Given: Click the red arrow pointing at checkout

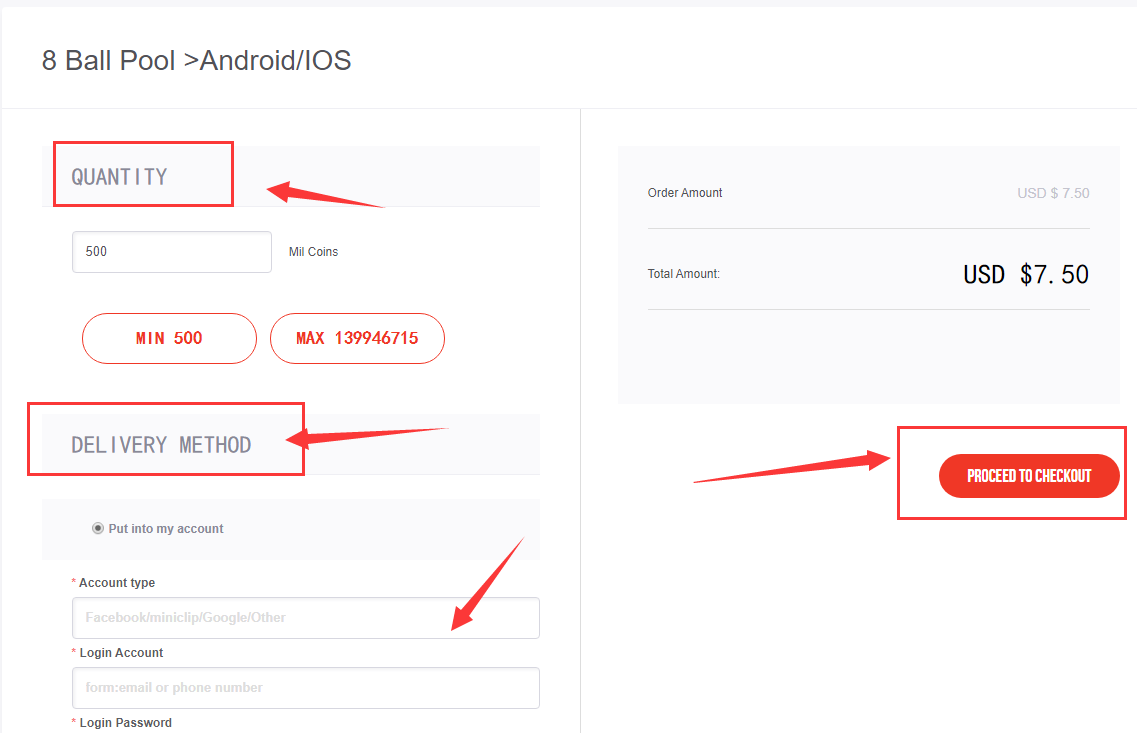Looking at the screenshot, I should coord(792,466).
